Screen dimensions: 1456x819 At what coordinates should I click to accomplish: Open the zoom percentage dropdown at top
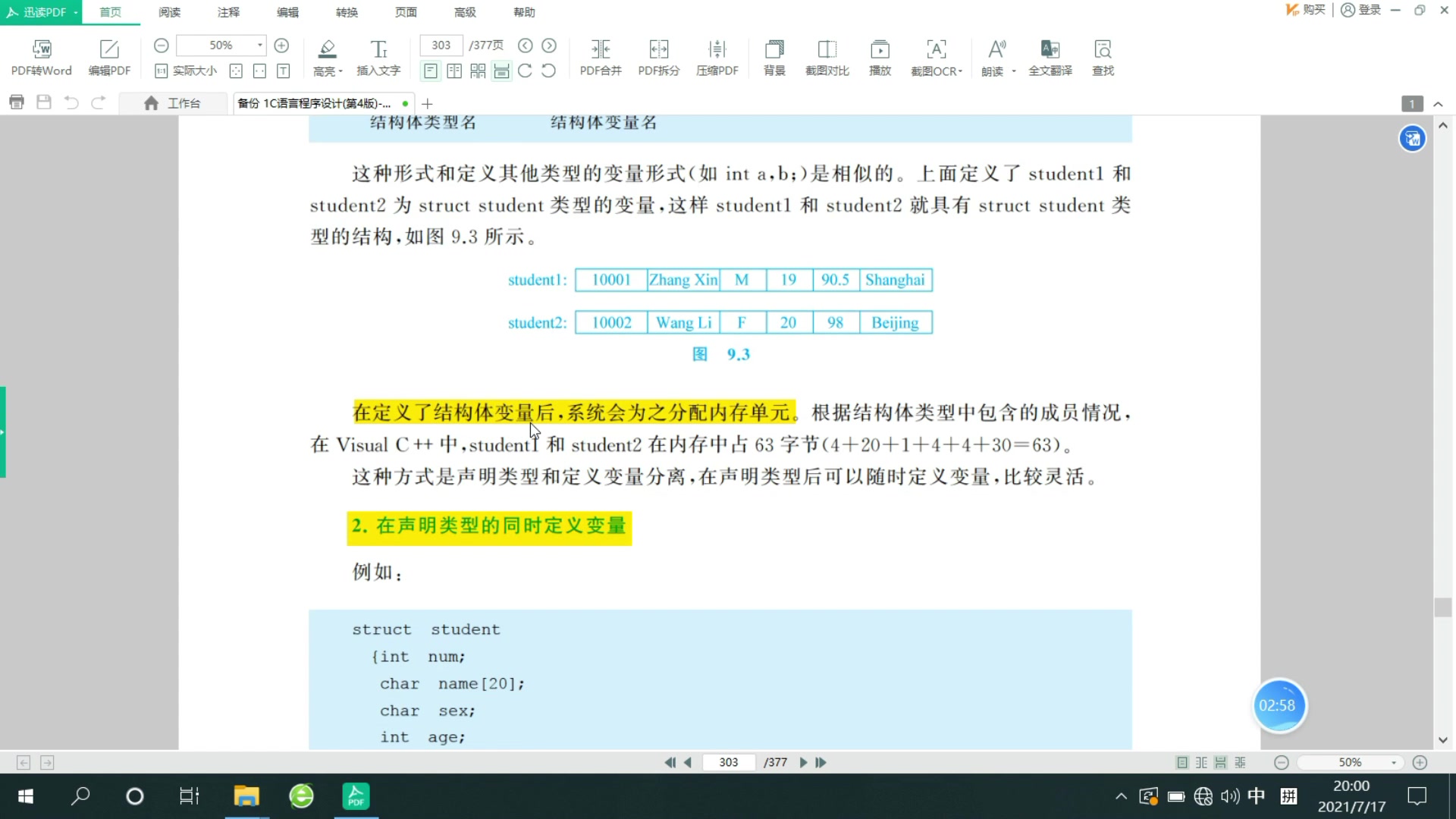[x=260, y=45]
